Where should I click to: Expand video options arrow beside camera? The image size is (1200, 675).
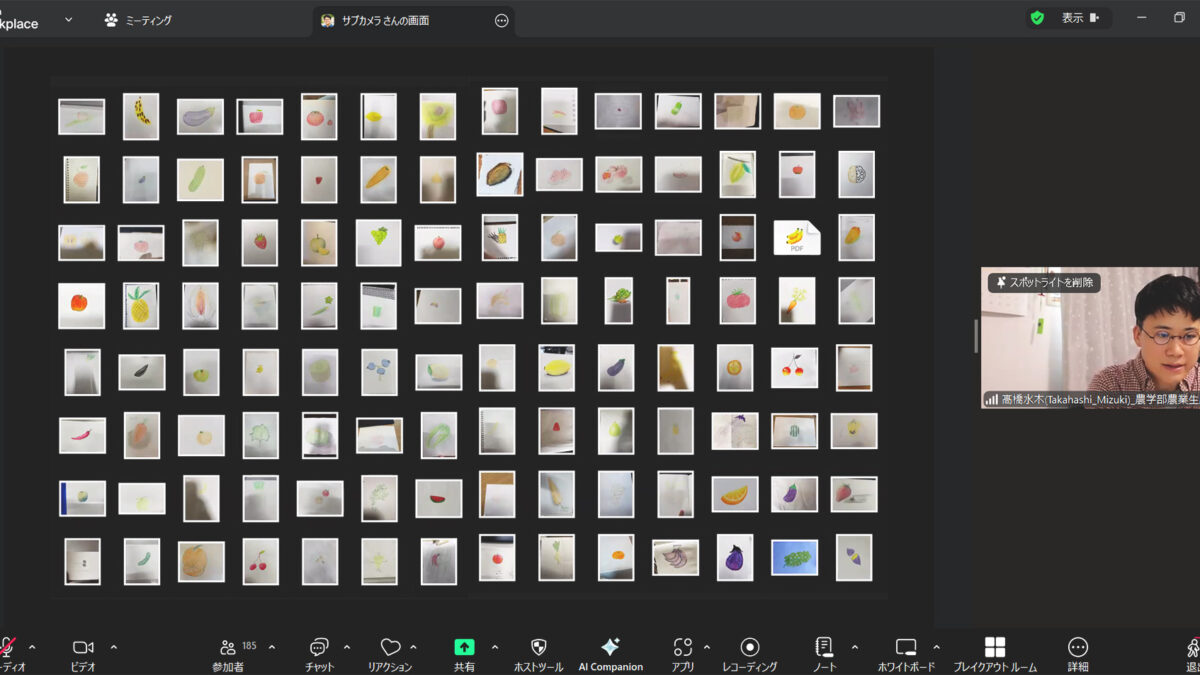[113, 647]
